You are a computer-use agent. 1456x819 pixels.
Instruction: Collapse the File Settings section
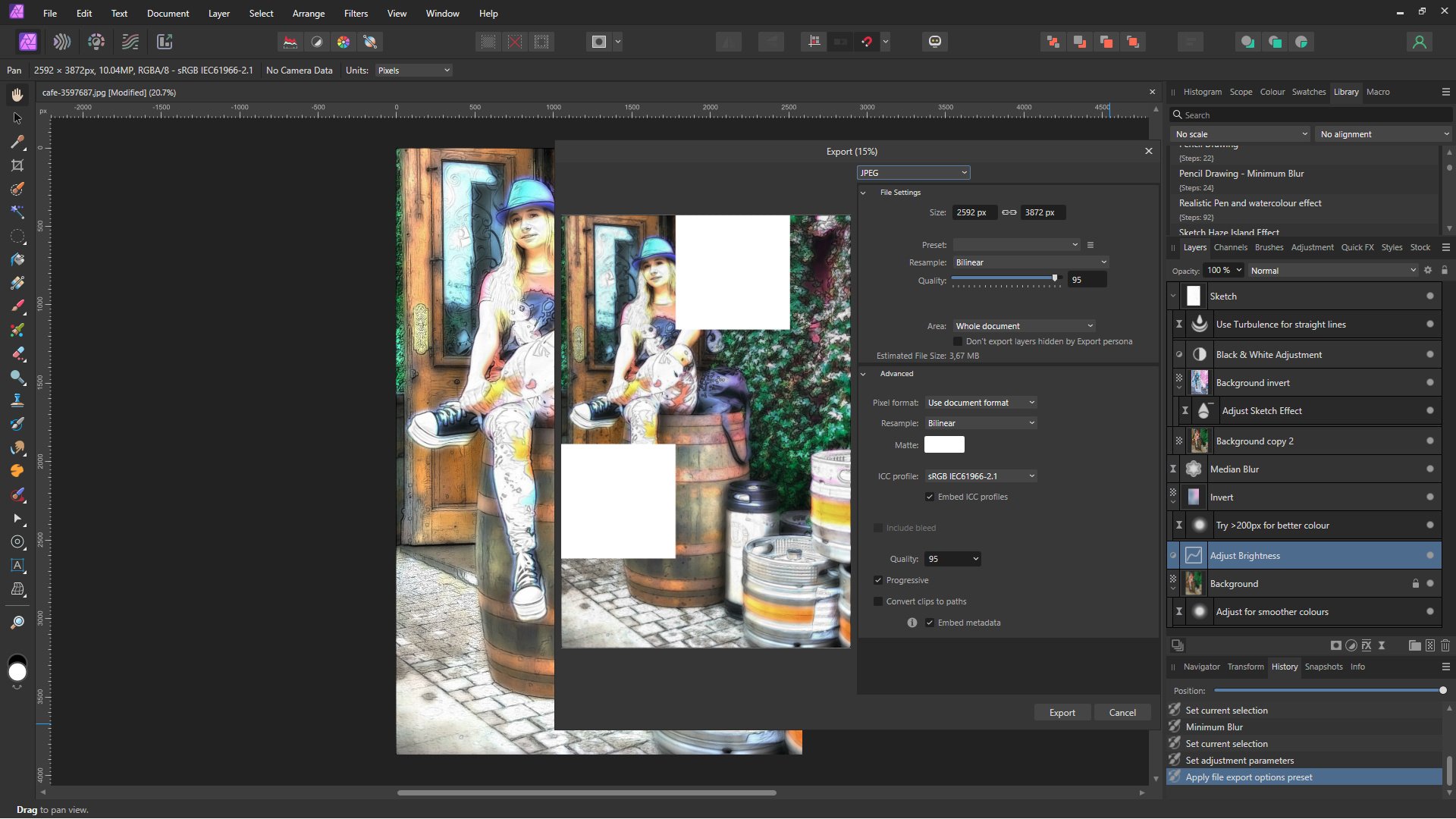point(863,193)
